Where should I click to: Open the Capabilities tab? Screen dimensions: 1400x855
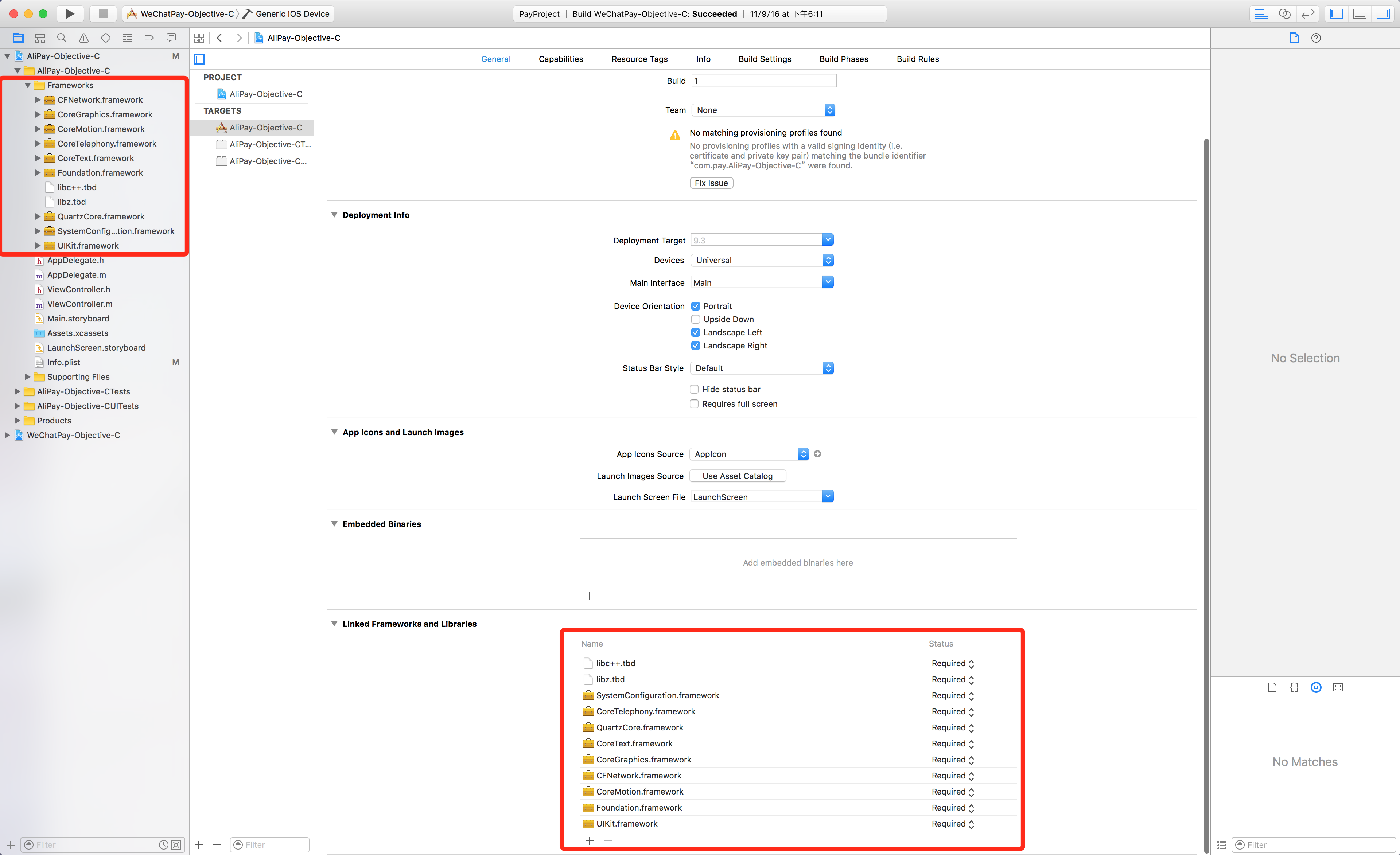click(x=560, y=59)
